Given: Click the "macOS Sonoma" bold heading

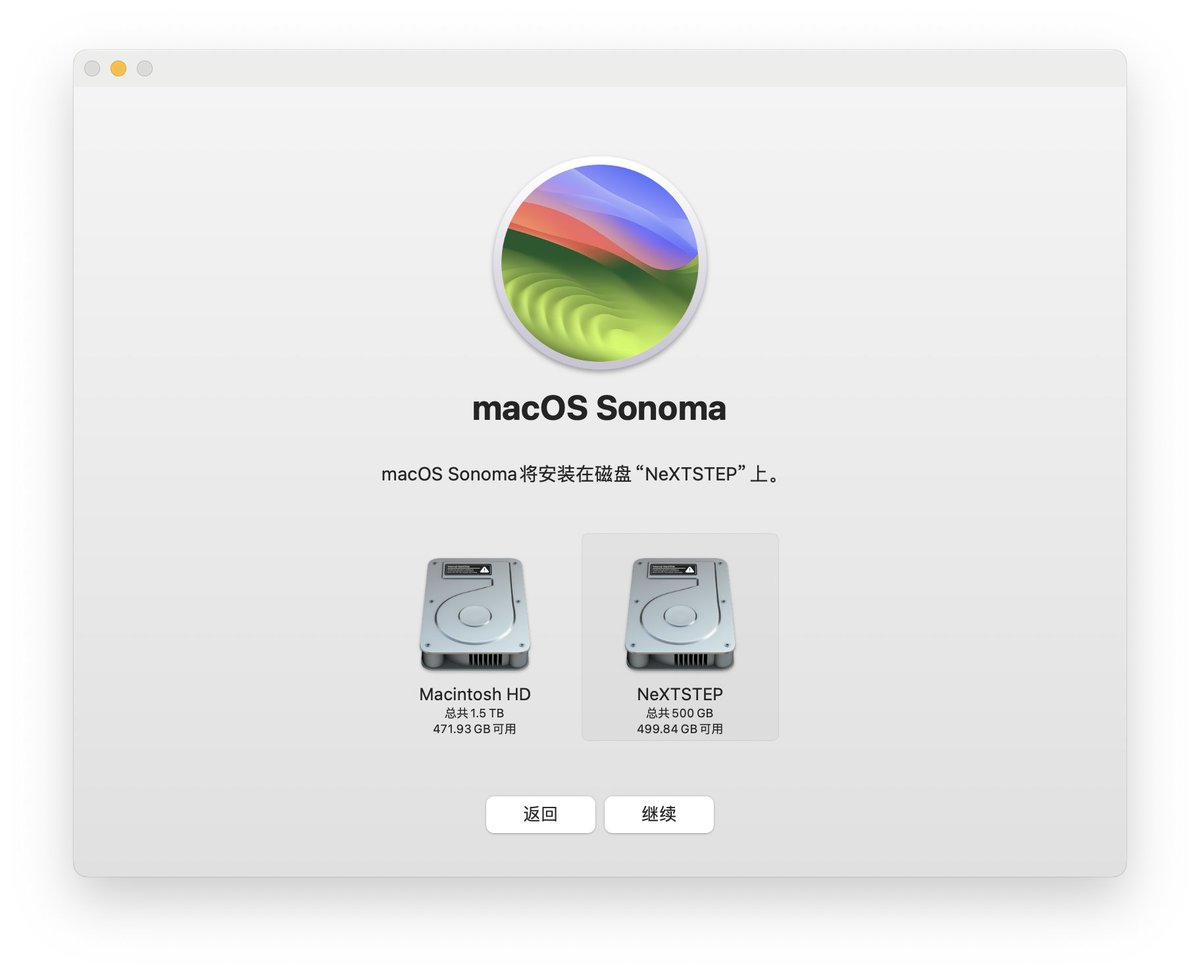Looking at the screenshot, I should pos(599,408).
